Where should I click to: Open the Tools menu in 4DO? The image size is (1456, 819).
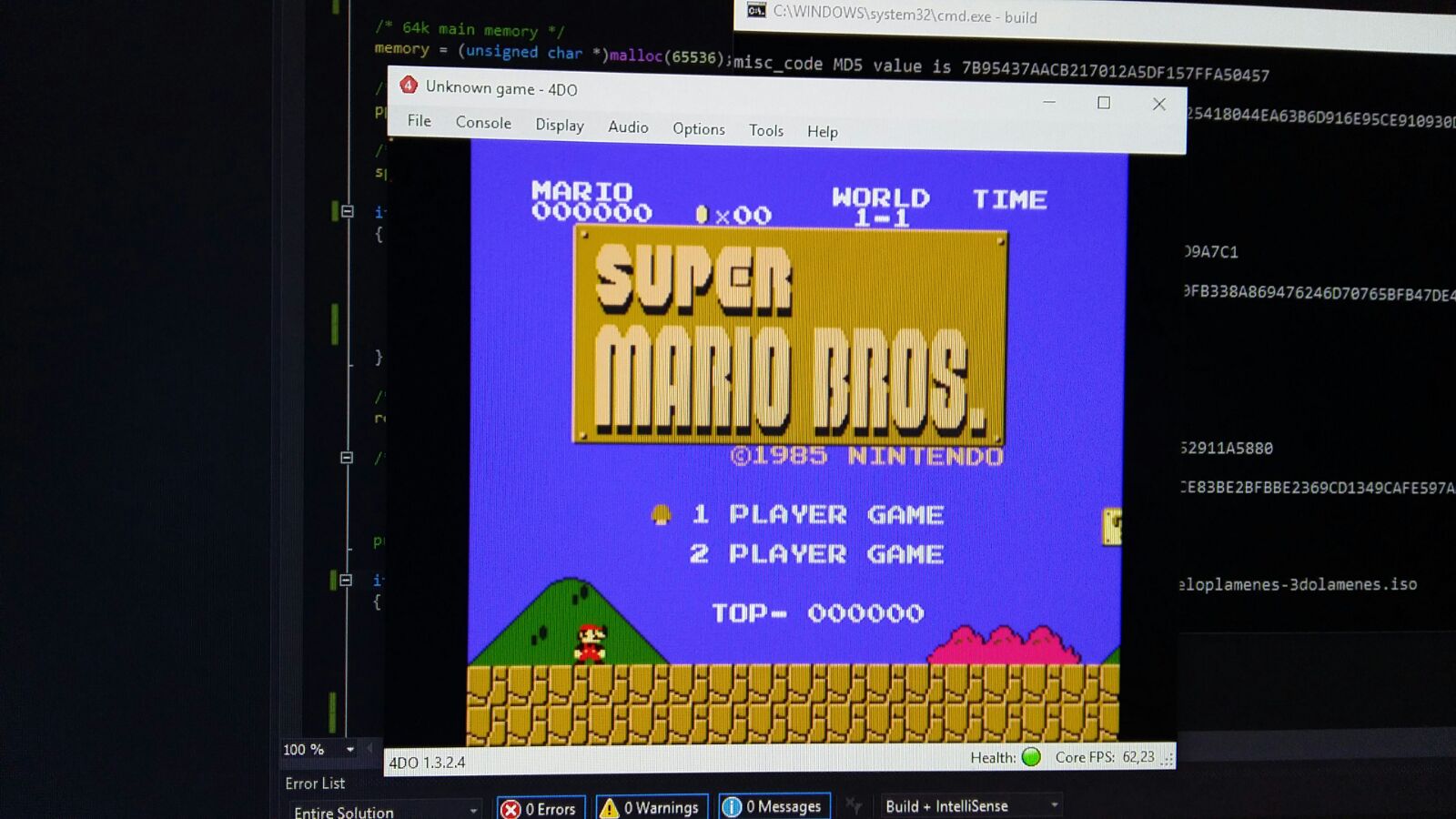(x=766, y=131)
